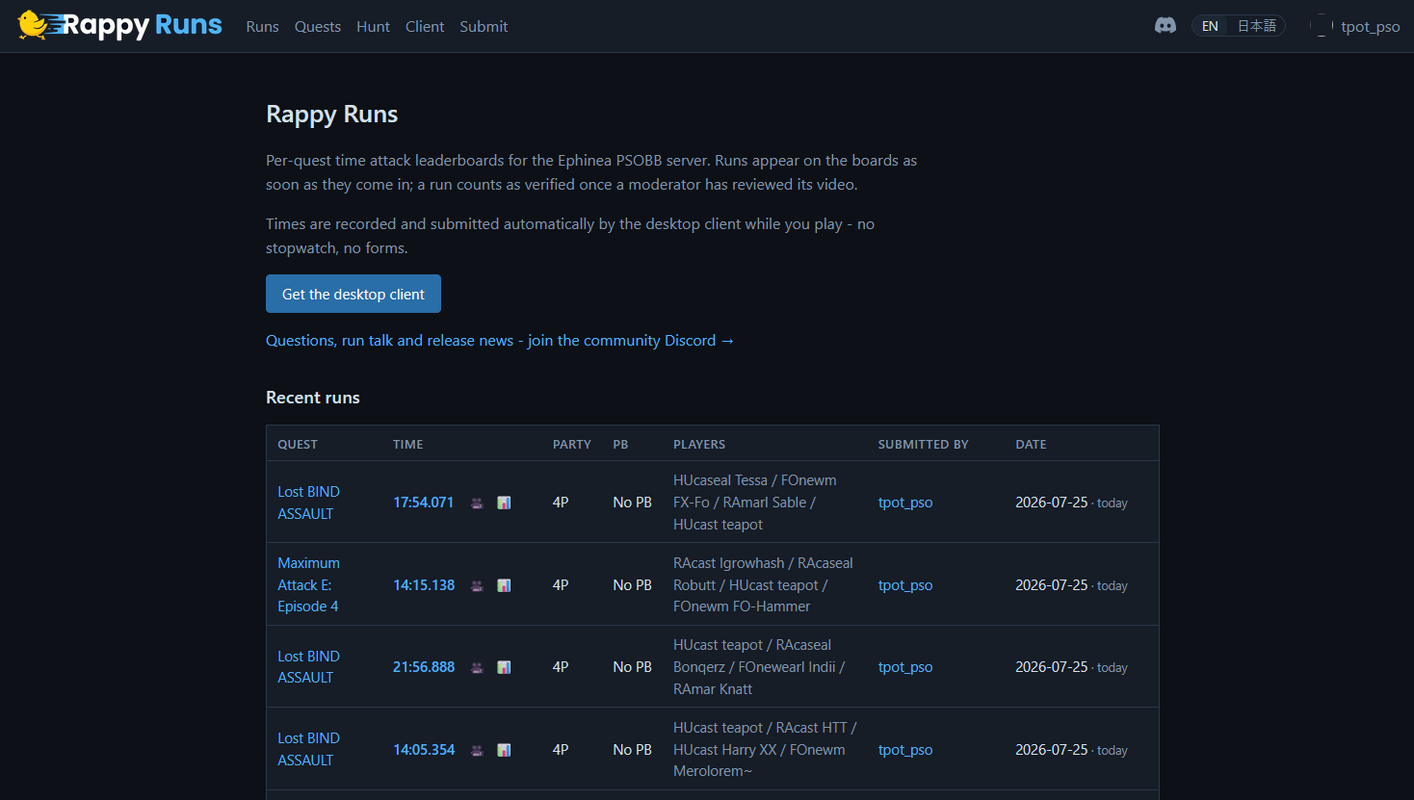Follow the join the community Discord link

[x=500, y=340]
